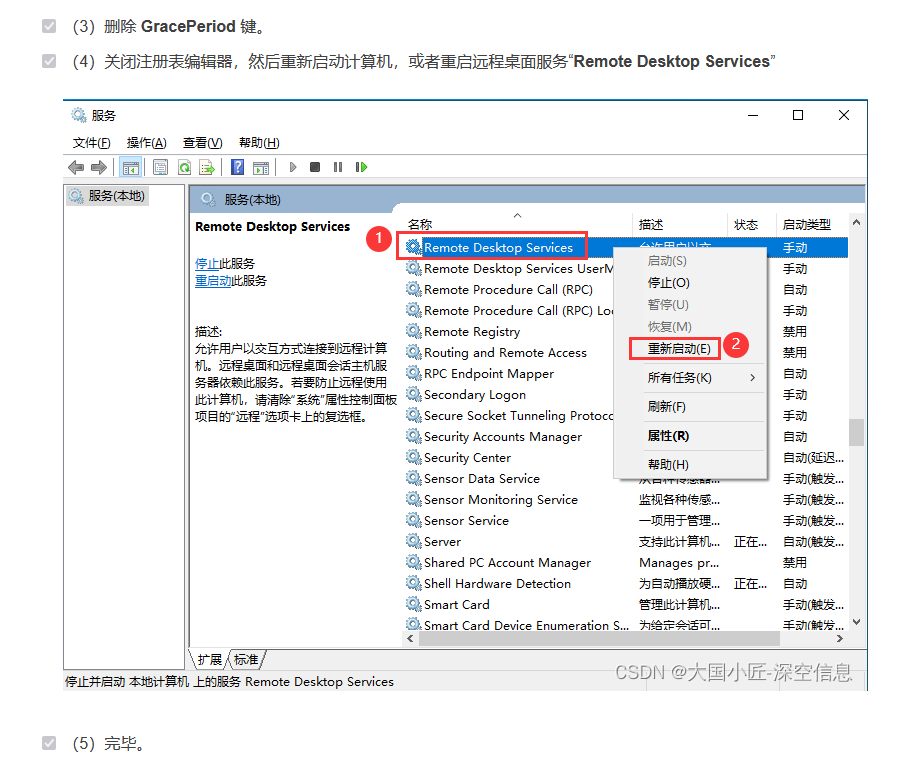Image resolution: width=920 pixels, height=763 pixels.
Task: Click the Refresh icon in the toolbar
Action: pos(184,167)
